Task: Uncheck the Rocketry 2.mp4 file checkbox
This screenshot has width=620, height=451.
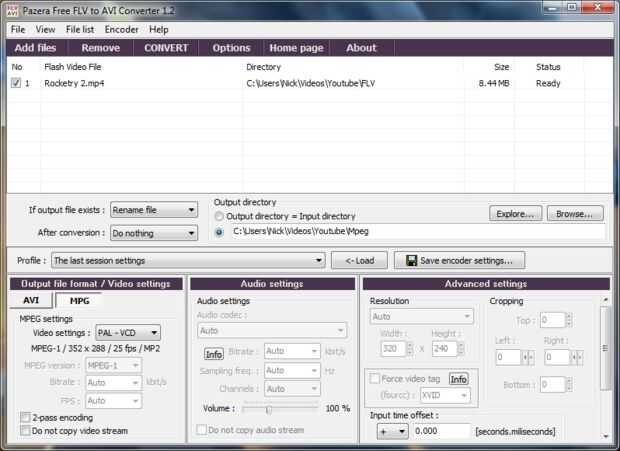Action: [16, 83]
